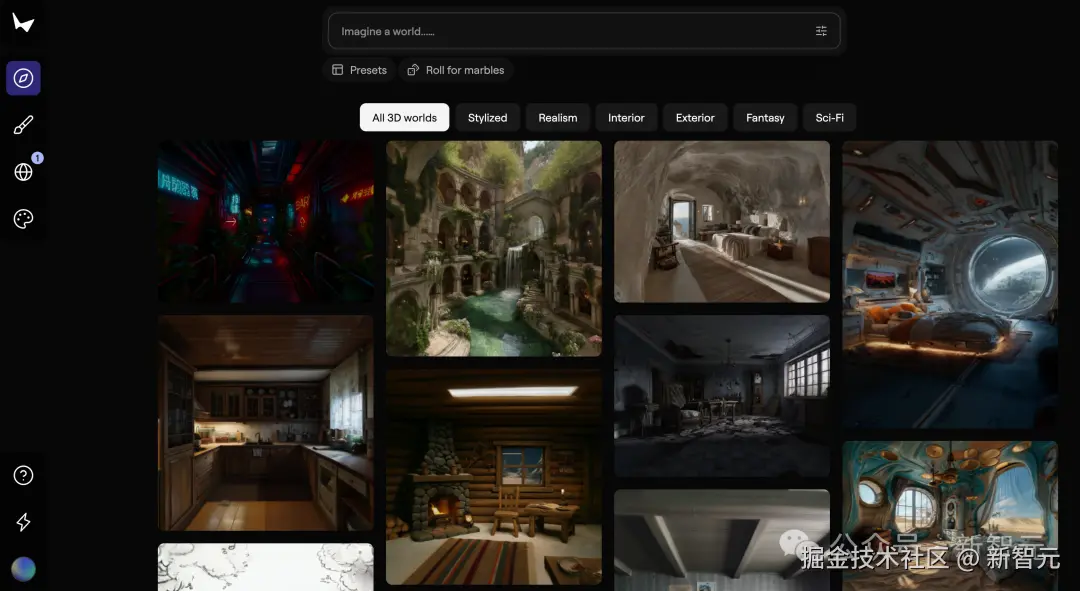Open the cave bedroom world thumbnail
The height and width of the screenshot is (591, 1080).
(722, 222)
